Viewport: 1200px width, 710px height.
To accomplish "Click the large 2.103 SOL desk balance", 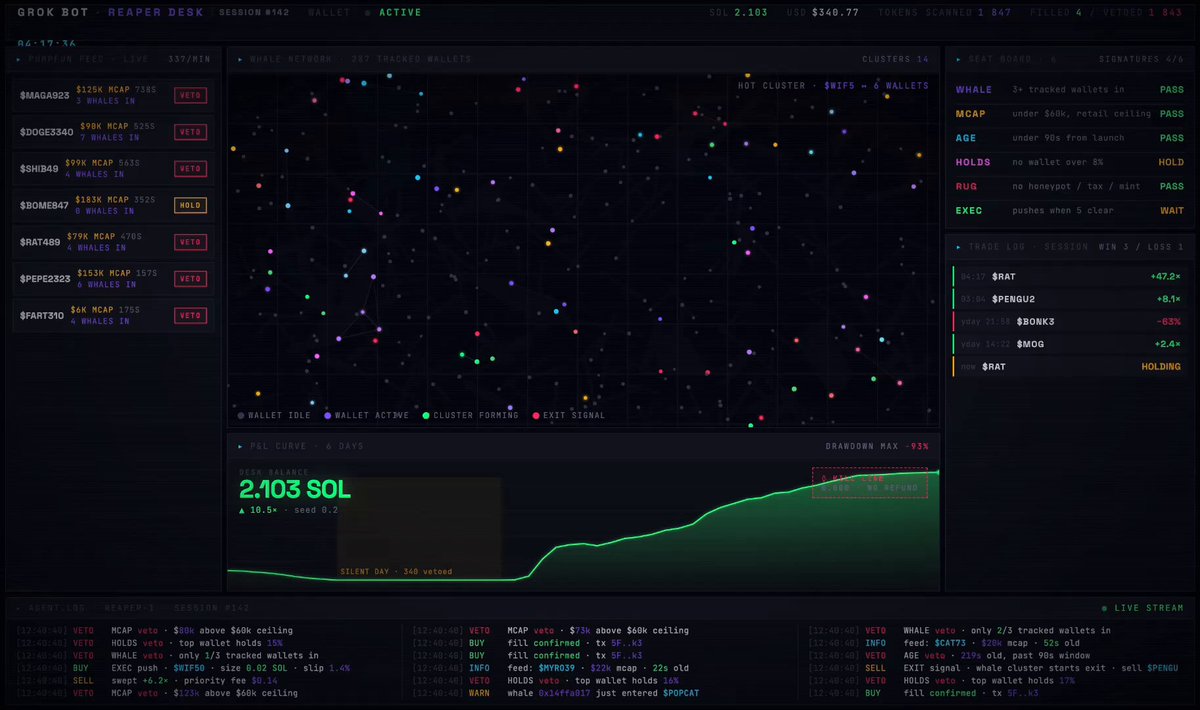I will click(x=295, y=489).
